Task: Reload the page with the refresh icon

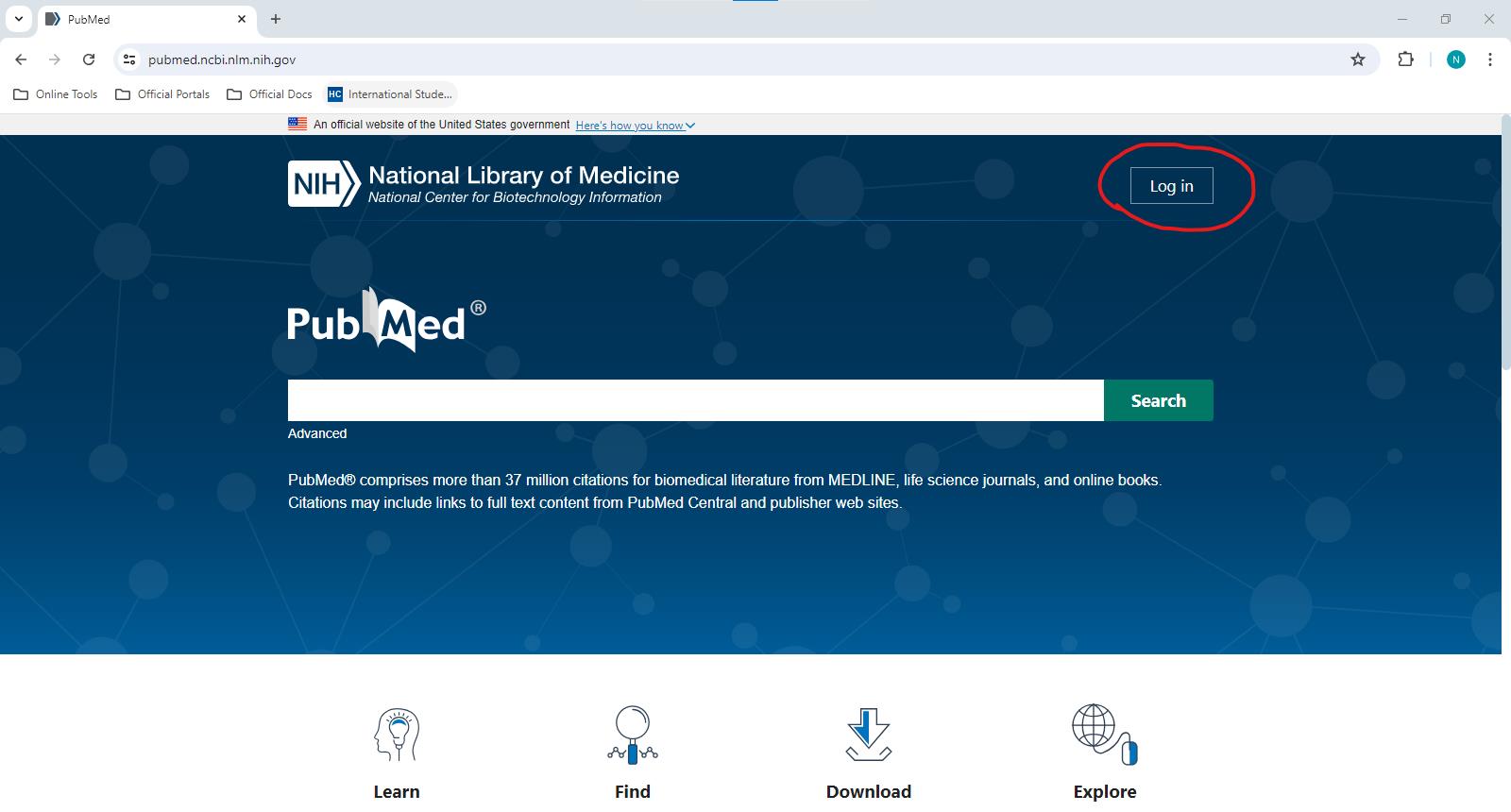Action: (x=89, y=59)
